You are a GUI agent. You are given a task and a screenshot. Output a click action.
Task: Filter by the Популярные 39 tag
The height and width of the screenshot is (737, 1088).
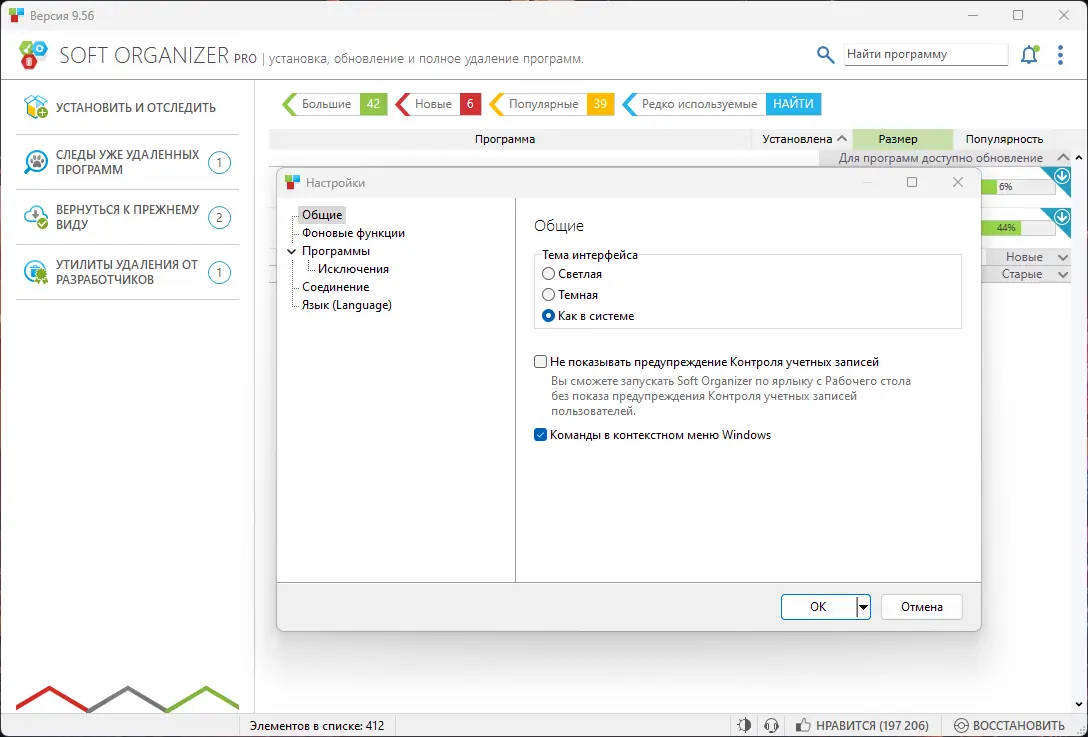tap(552, 104)
